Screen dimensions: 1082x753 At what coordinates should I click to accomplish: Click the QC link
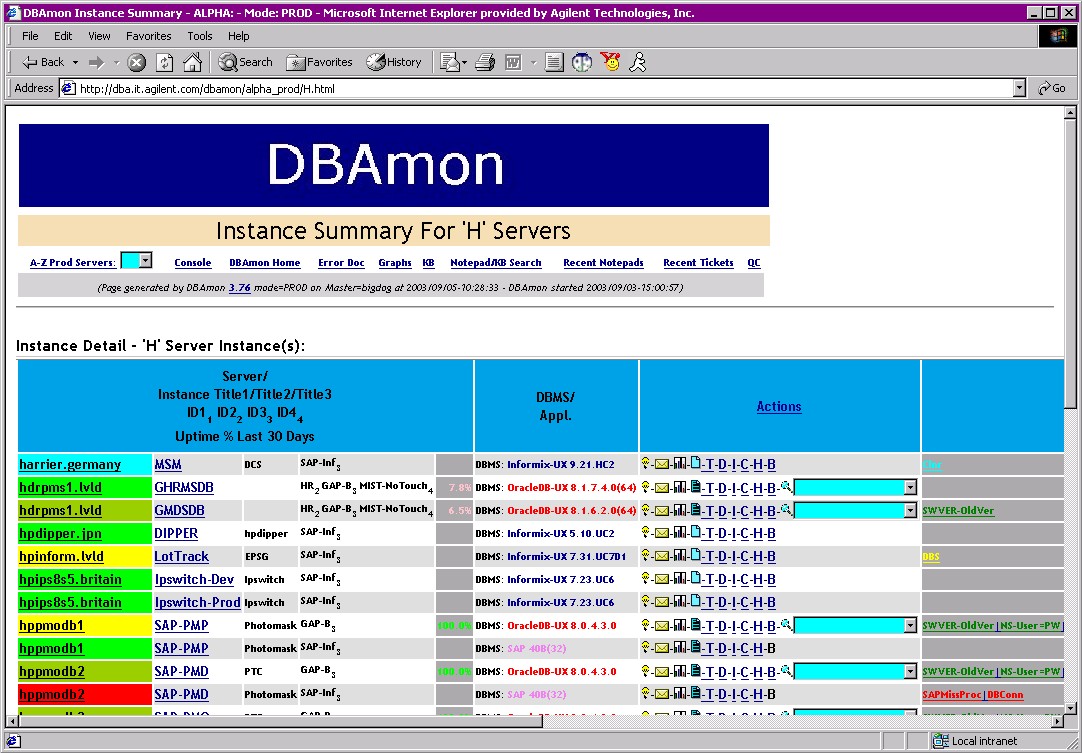pyautogui.click(x=754, y=262)
